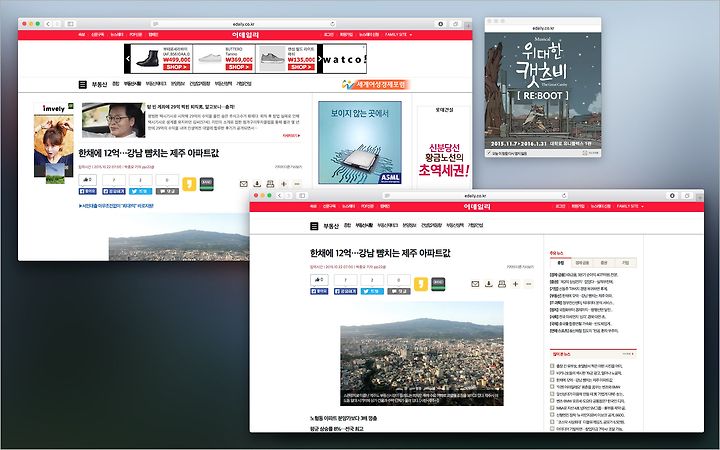Reload the page in the front Safari window
Image resolution: width=720 pixels, height=450 pixels.
(x=564, y=196)
